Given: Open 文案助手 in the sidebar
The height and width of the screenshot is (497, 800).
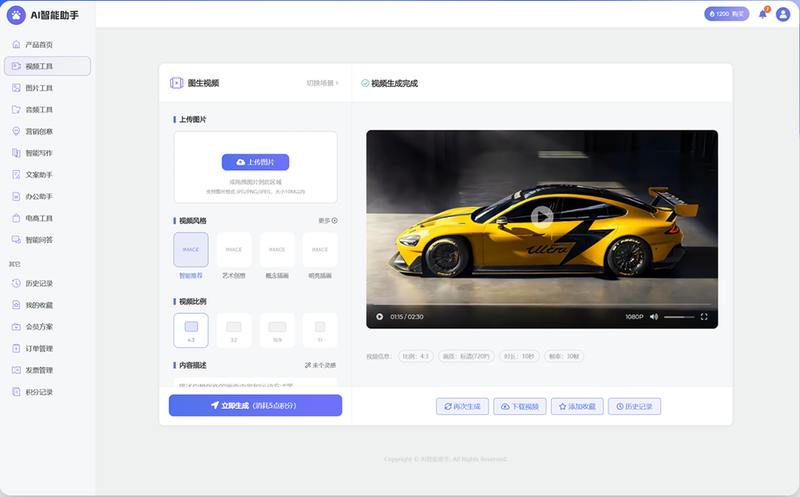Looking at the screenshot, I should pyautogui.click(x=47, y=175).
